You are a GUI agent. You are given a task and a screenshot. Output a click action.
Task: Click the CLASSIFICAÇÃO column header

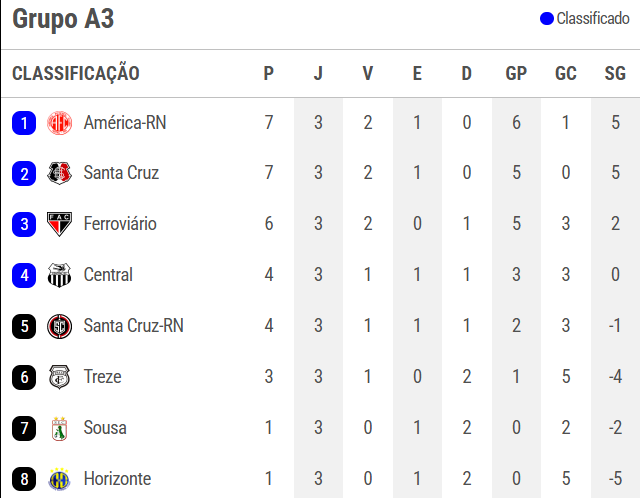pyautogui.click(x=76, y=73)
